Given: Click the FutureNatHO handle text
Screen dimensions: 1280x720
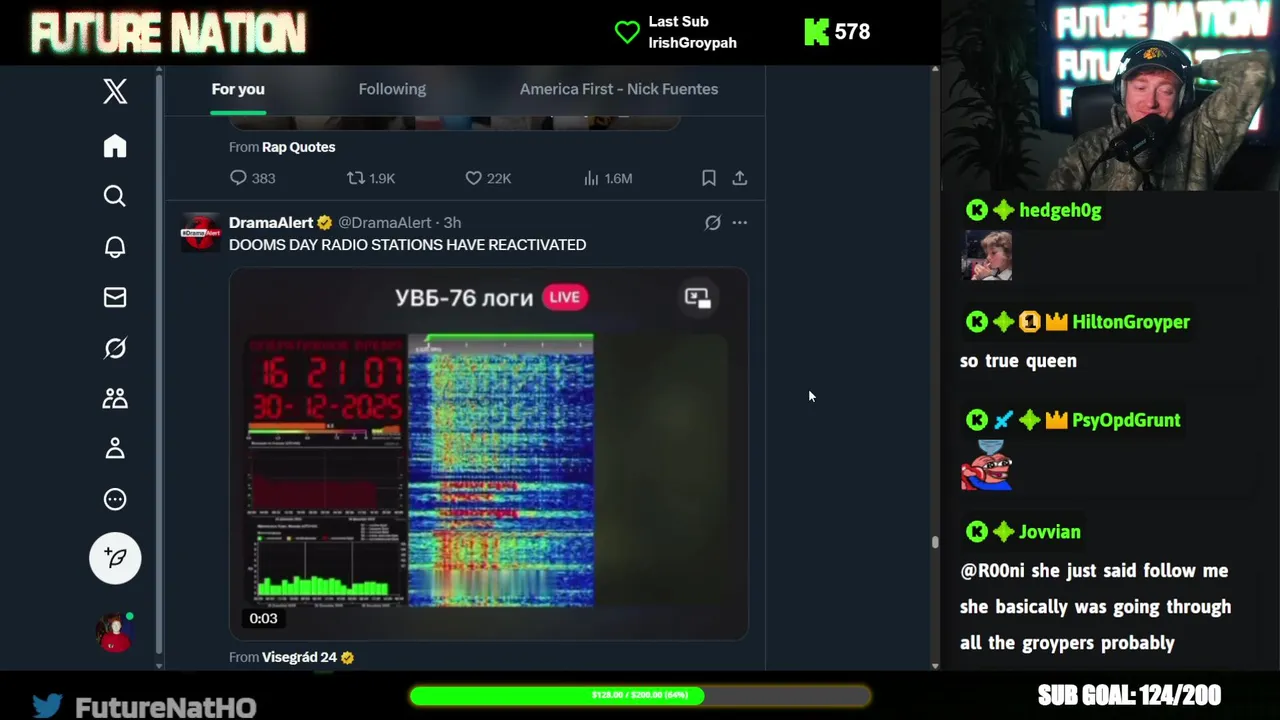Looking at the screenshot, I should point(166,708).
